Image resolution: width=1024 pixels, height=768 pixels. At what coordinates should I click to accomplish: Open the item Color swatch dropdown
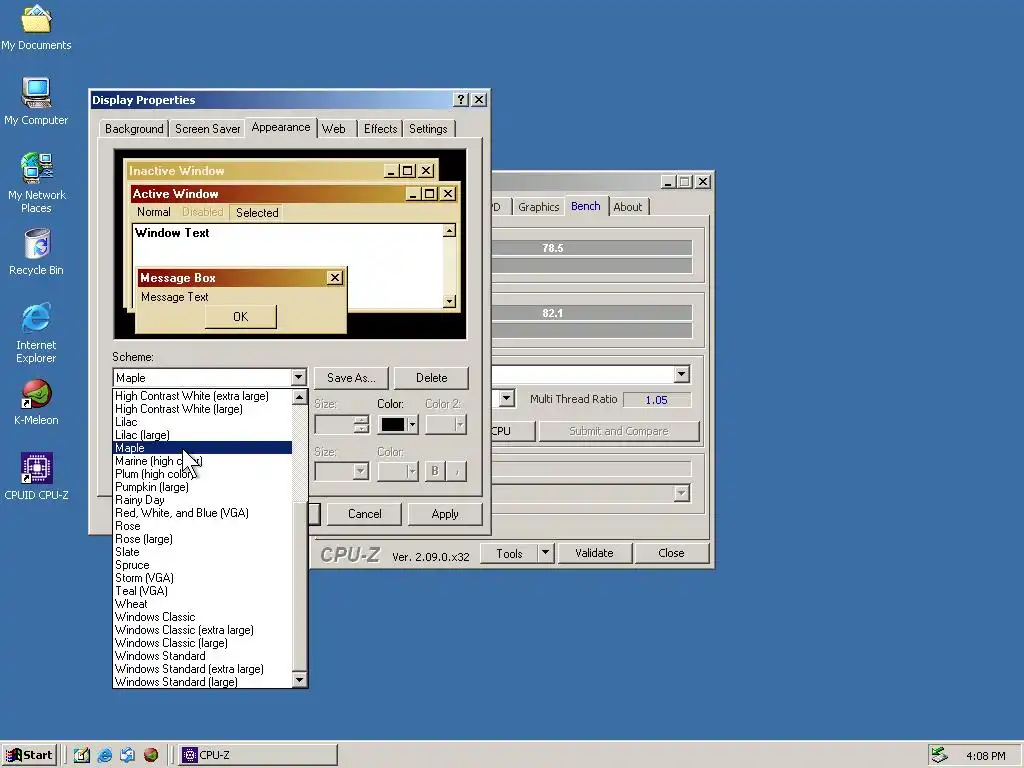coord(398,424)
